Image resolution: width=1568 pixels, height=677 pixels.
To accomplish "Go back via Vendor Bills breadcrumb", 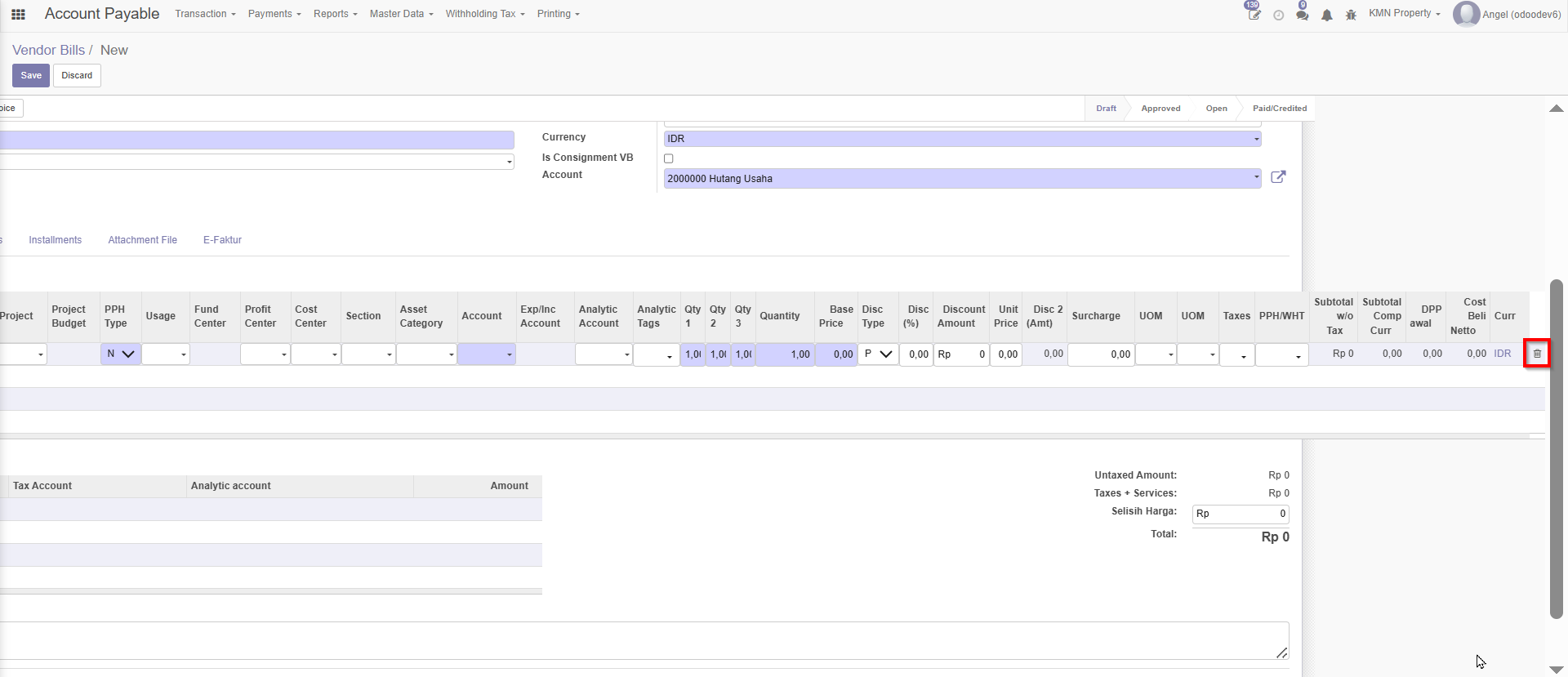I will click(x=48, y=50).
